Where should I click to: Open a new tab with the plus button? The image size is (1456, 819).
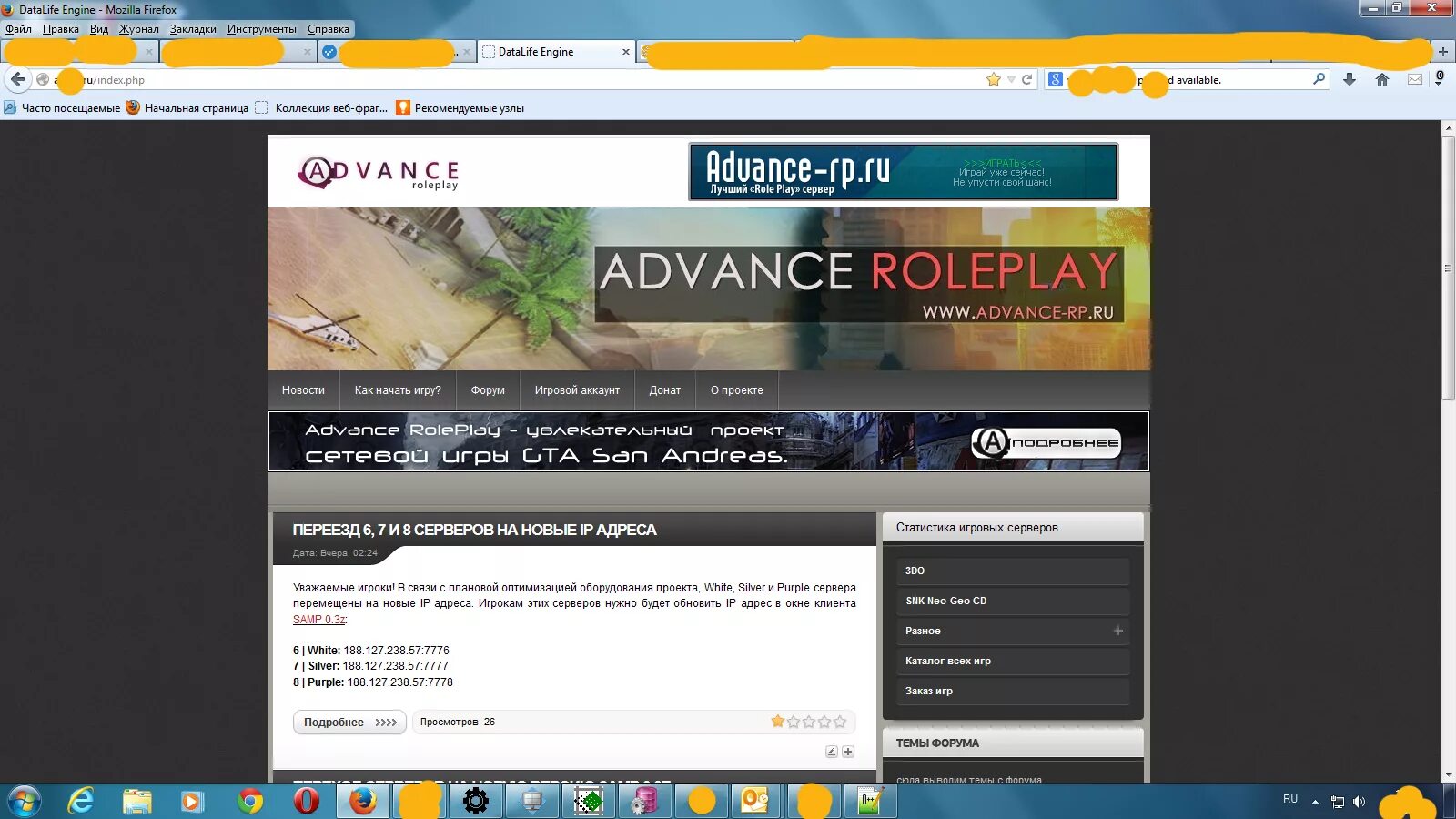(x=1443, y=52)
